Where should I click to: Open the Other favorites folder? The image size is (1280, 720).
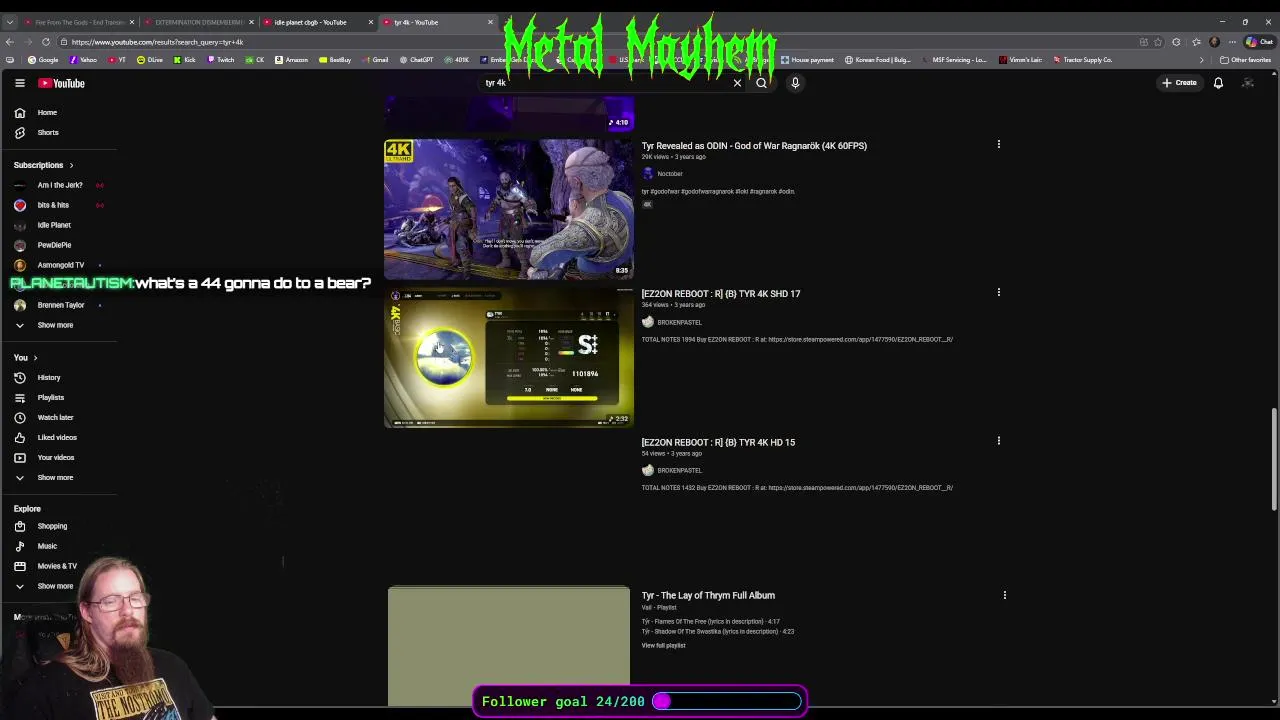click(1245, 60)
